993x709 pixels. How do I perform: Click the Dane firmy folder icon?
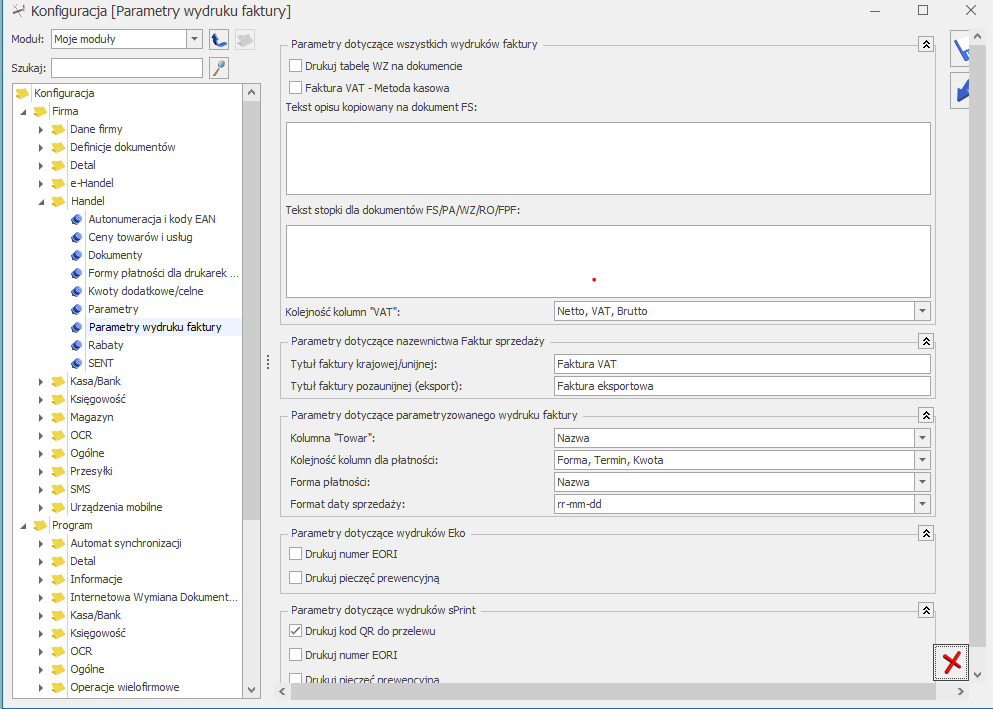tap(59, 129)
